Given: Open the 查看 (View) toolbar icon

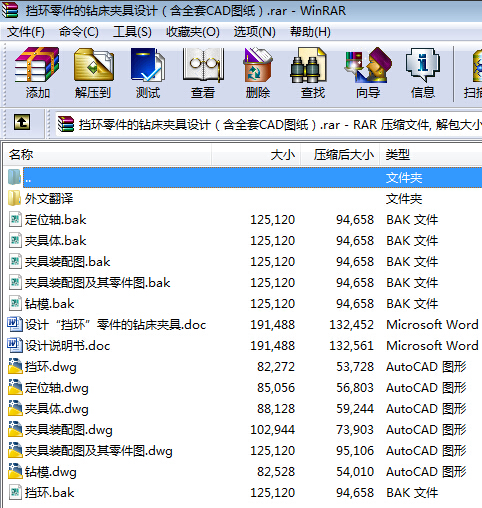Looking at the screenshot, I should coord(203,65).
